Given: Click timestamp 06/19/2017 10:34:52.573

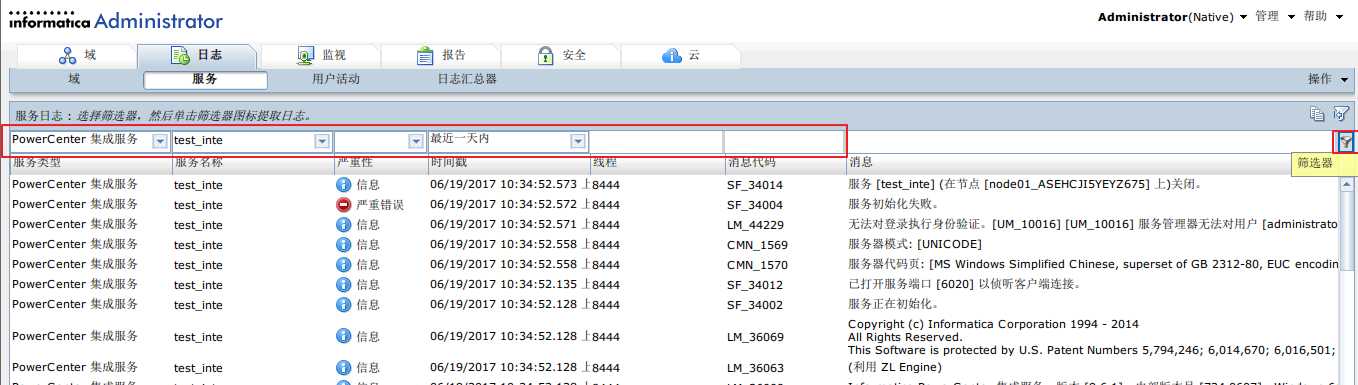Looking at the screenshot, I should (505, 185).
